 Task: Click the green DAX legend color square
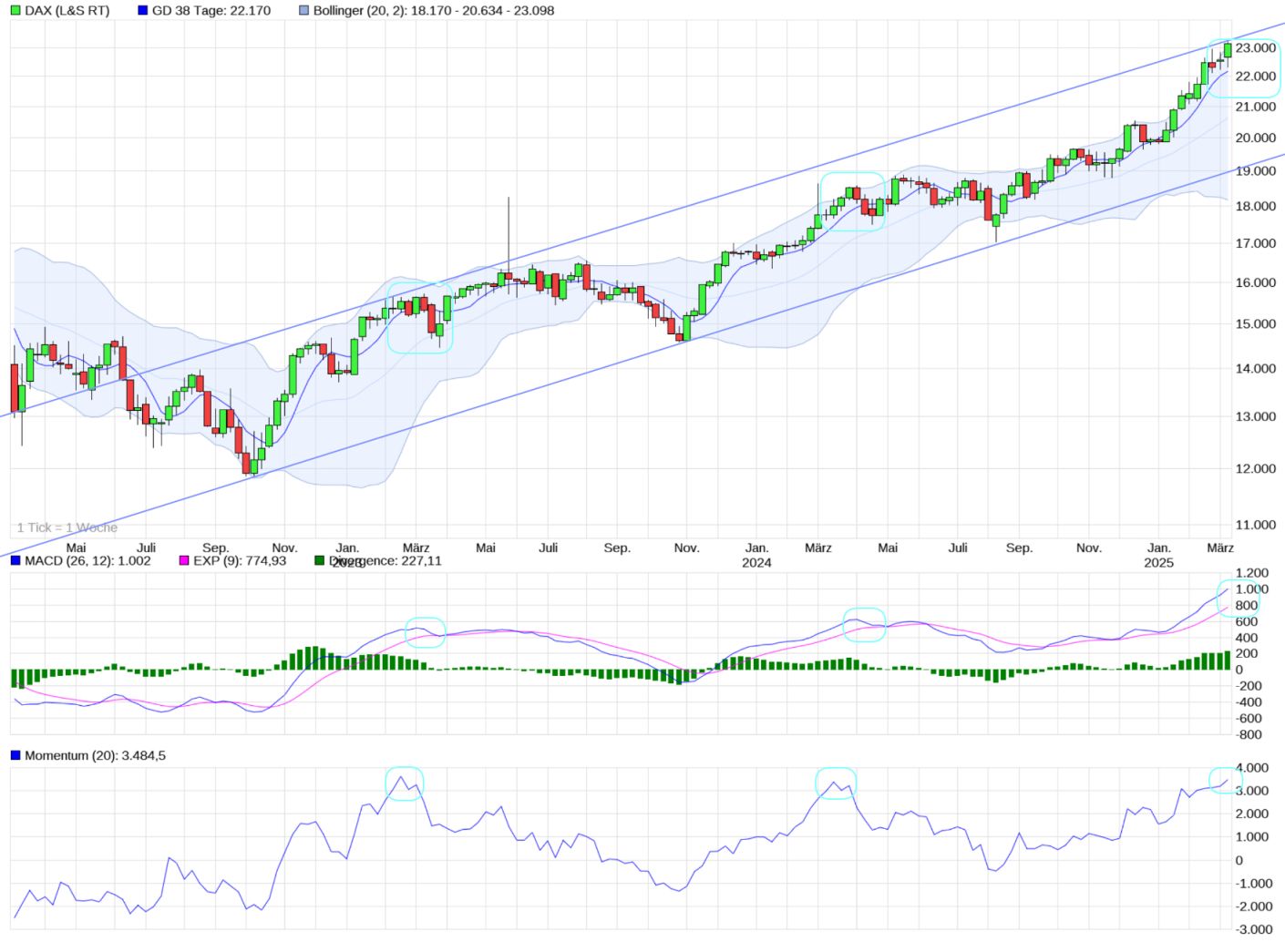click(x=15, y=11)
